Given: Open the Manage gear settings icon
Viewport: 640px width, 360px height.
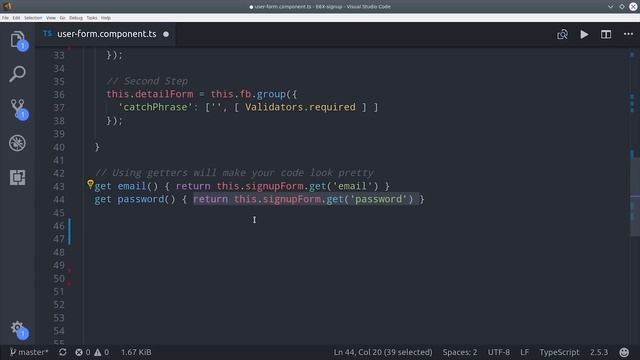Looking at the screenshot, I should (x=17, y=328).
